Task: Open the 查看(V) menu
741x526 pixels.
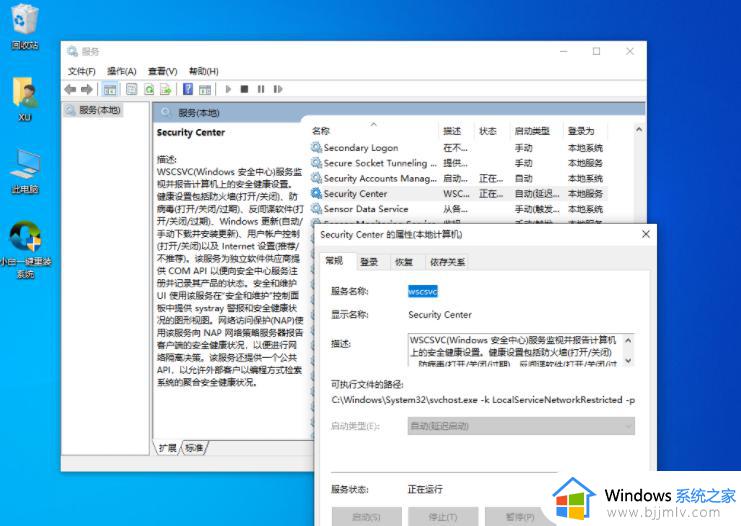Action: point(163,71)
